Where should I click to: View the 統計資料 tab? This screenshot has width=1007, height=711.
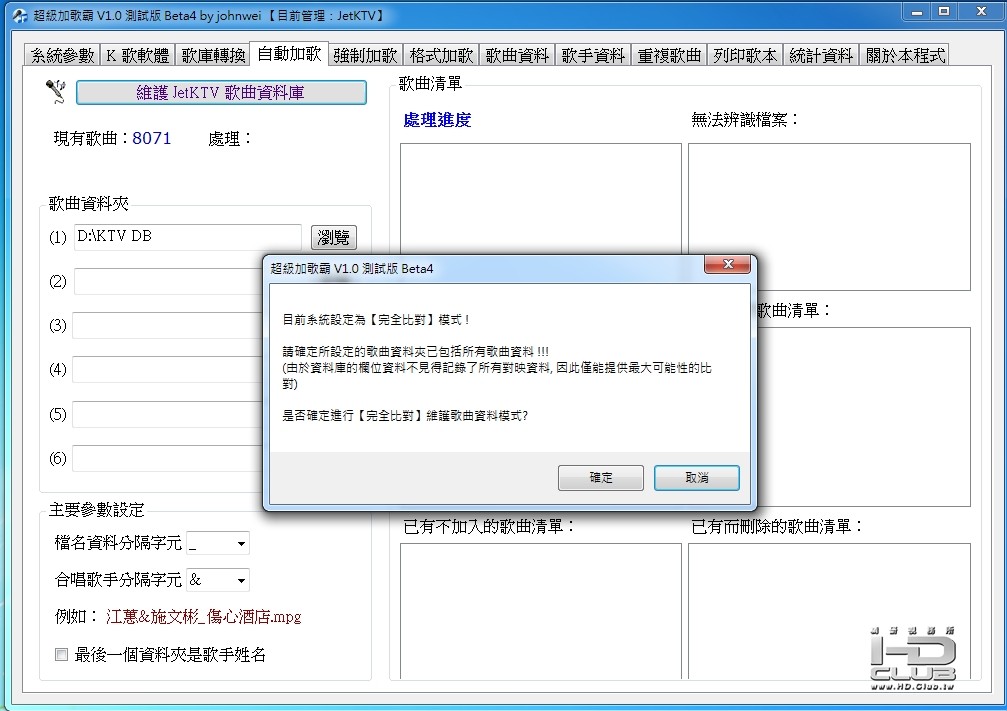pos(821,55)
